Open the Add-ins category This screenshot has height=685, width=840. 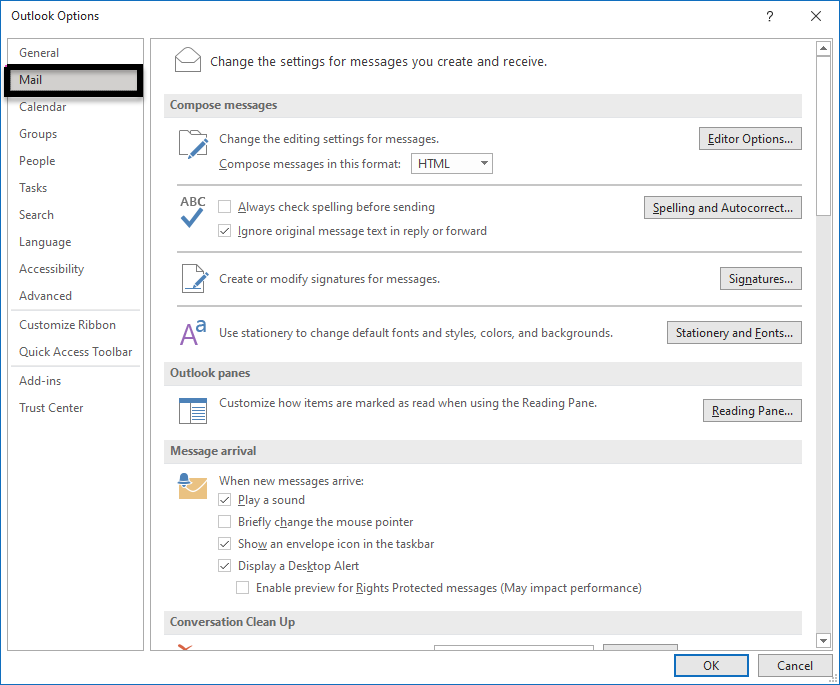[75, 380]
